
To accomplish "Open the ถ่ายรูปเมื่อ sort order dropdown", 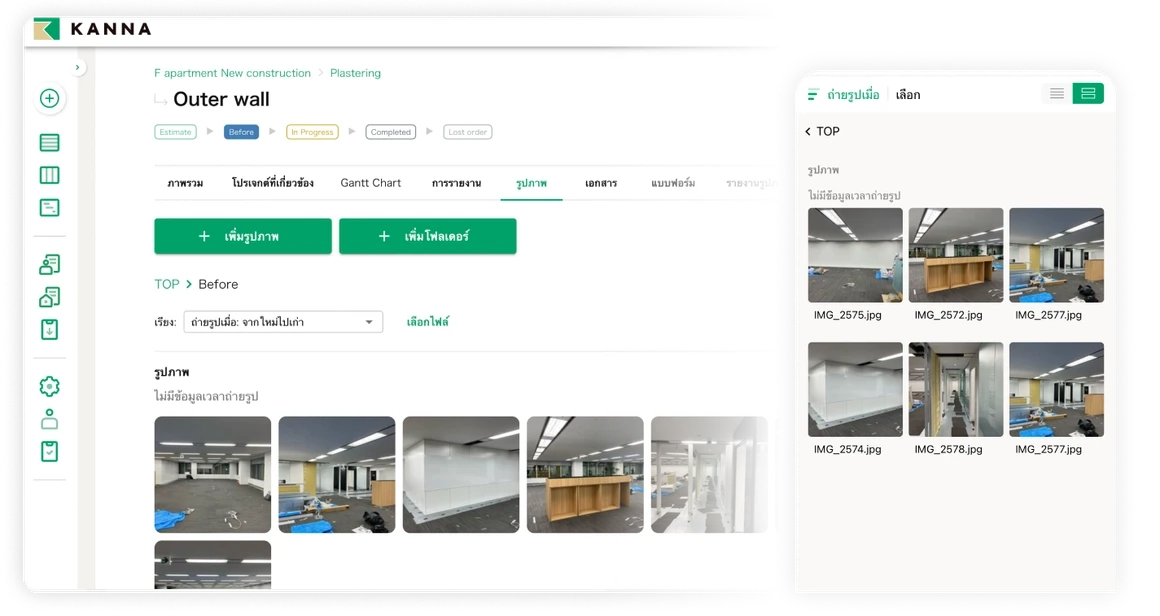I will coord(283,322).
